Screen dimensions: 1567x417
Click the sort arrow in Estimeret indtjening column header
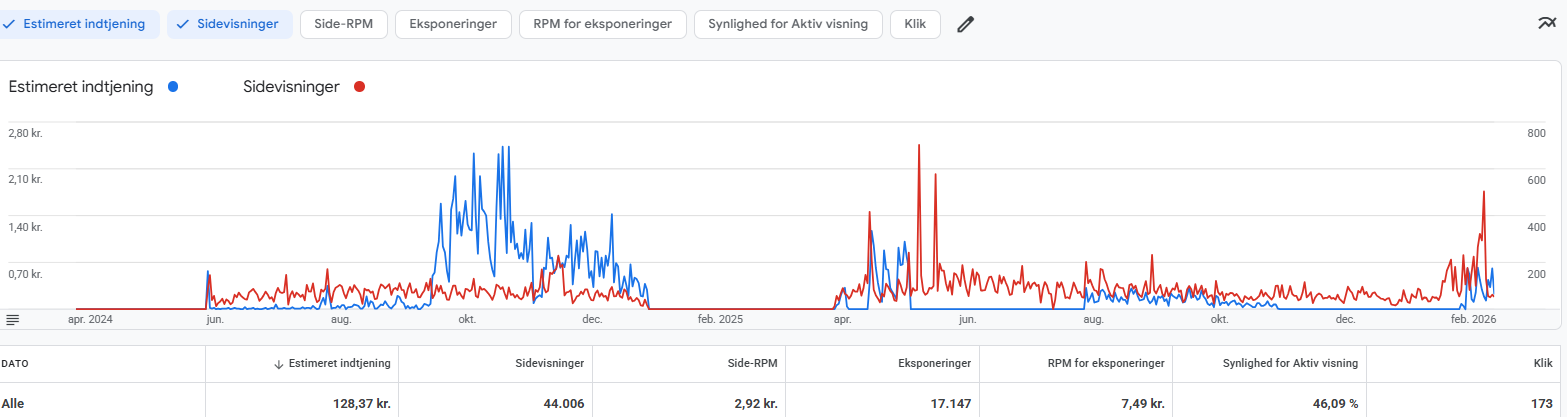pos(279,364)
